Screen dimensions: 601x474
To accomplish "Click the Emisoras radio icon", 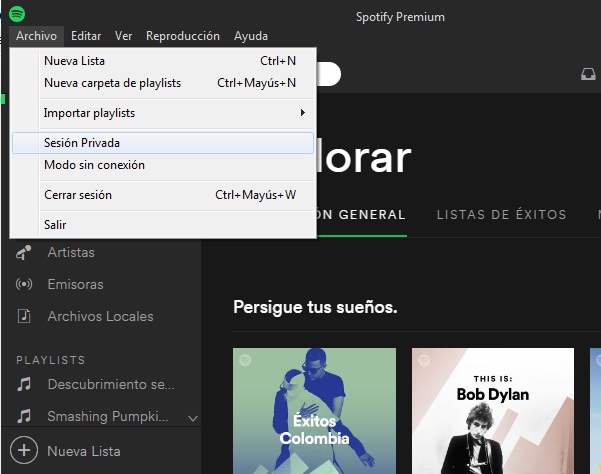I will coord(24,284).
